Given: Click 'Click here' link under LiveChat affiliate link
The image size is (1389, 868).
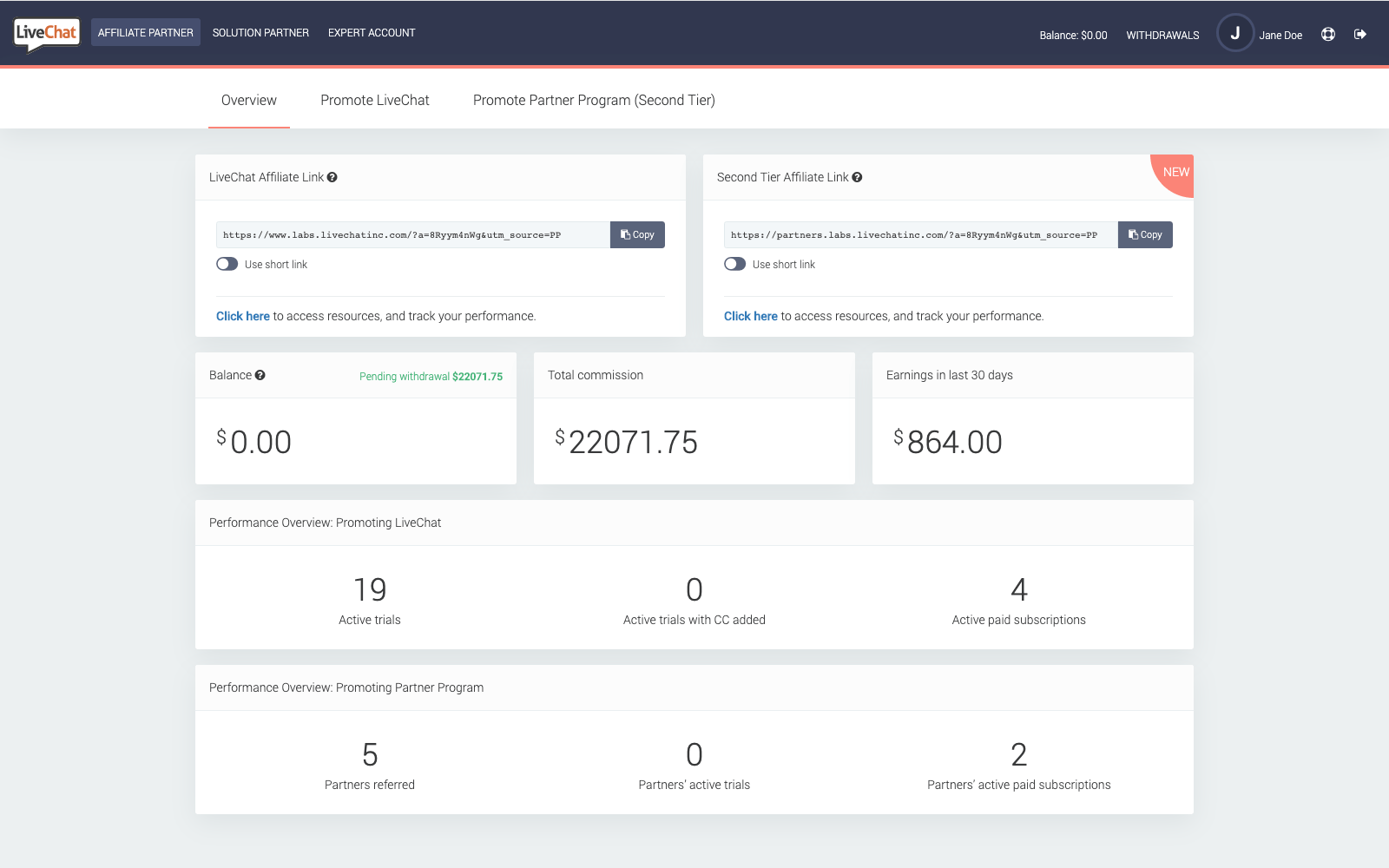Looking at the screenshot, I should [243, 316].
